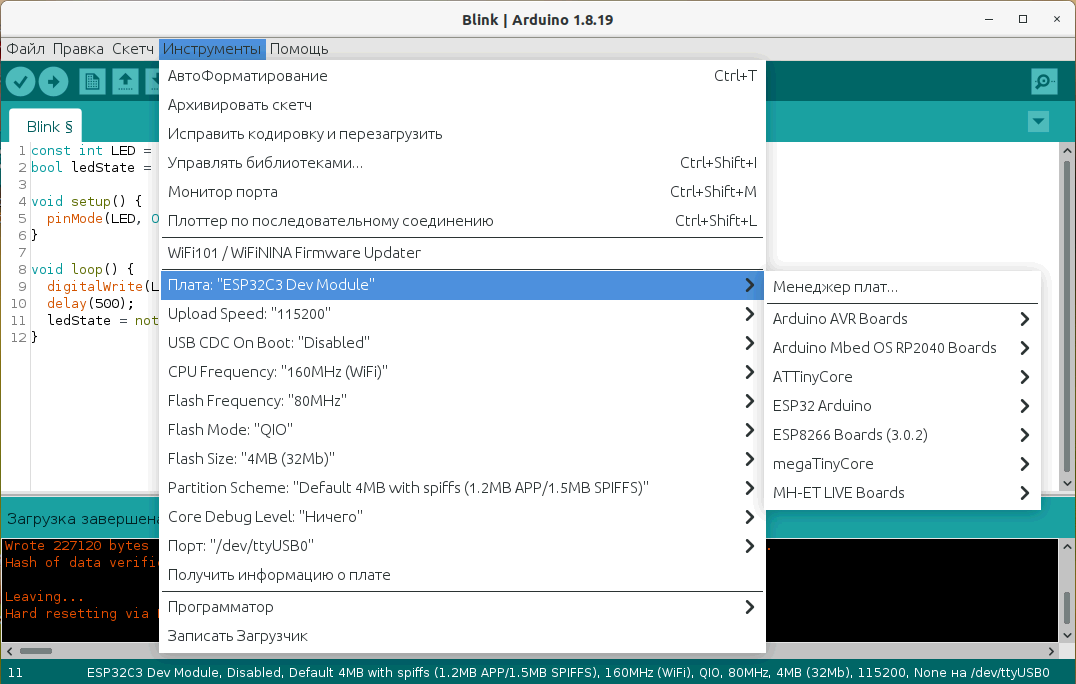The image size is (1076, 684).
Task: Click the Upload arrow icon
Action: 54,82
